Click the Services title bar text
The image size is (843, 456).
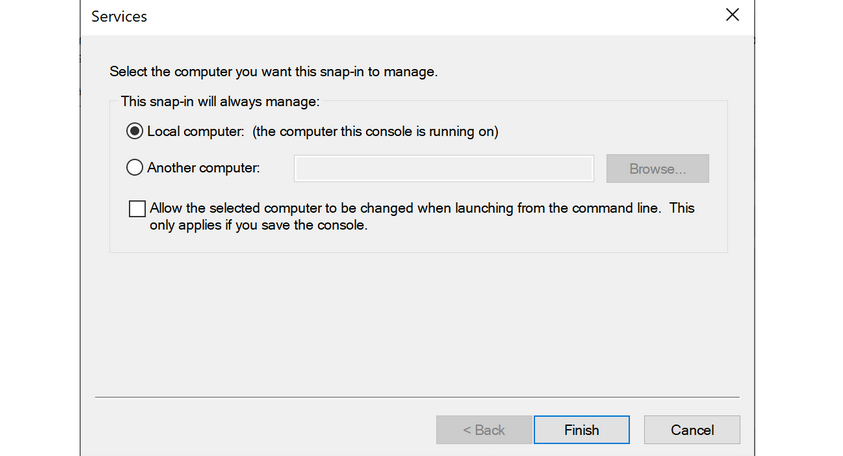point(119,17)
